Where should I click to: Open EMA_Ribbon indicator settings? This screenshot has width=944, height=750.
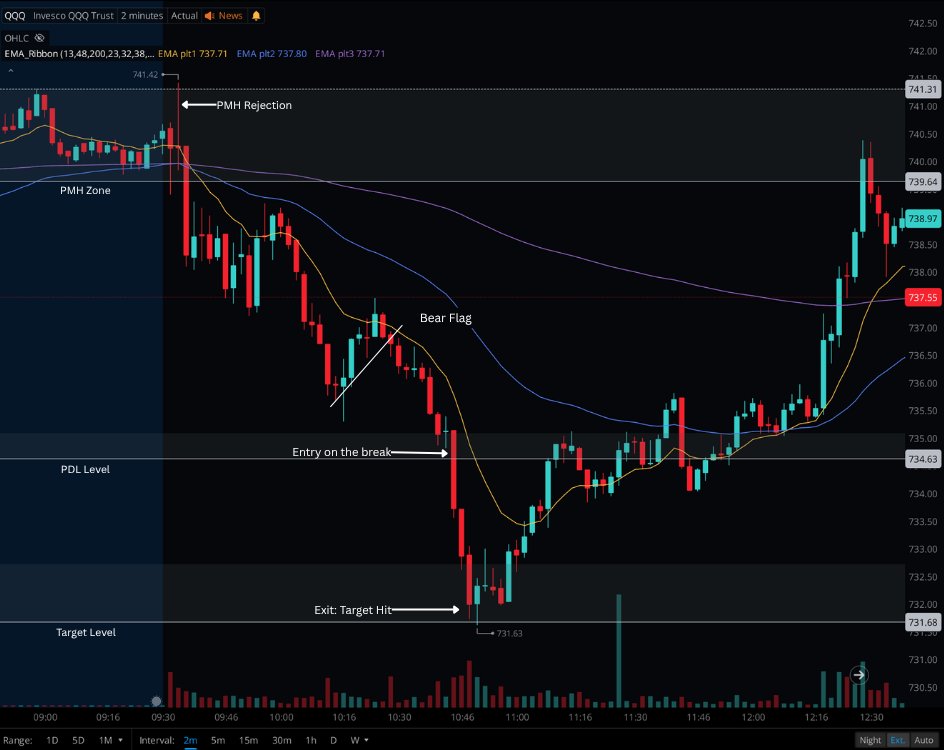(x=78, y=54)
